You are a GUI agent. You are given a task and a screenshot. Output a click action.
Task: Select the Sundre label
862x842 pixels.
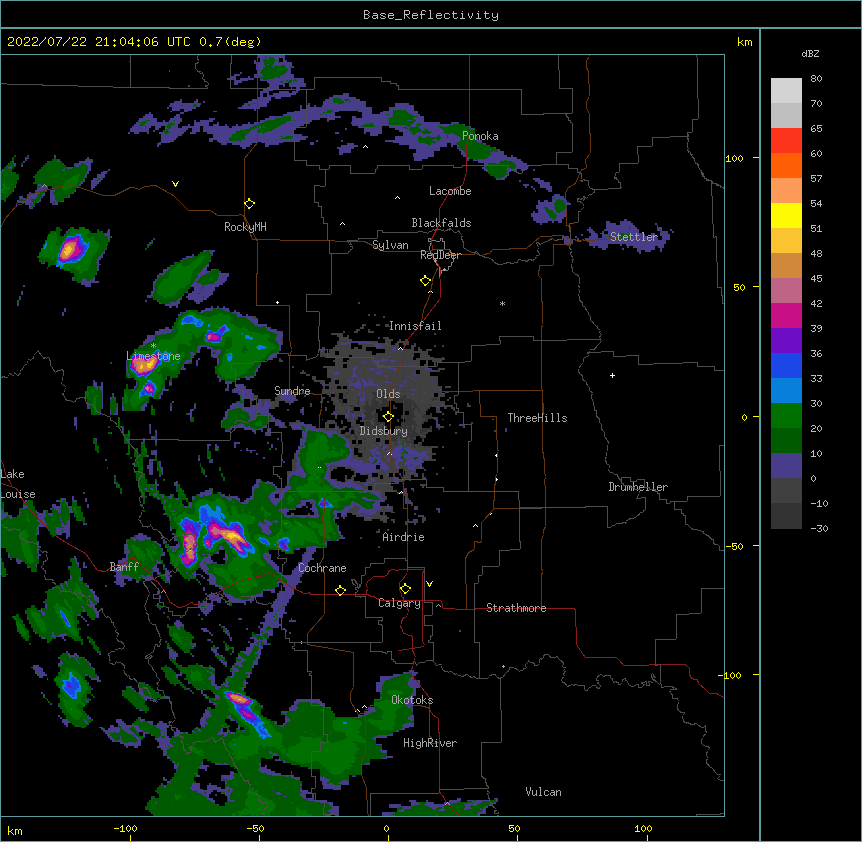292,391
